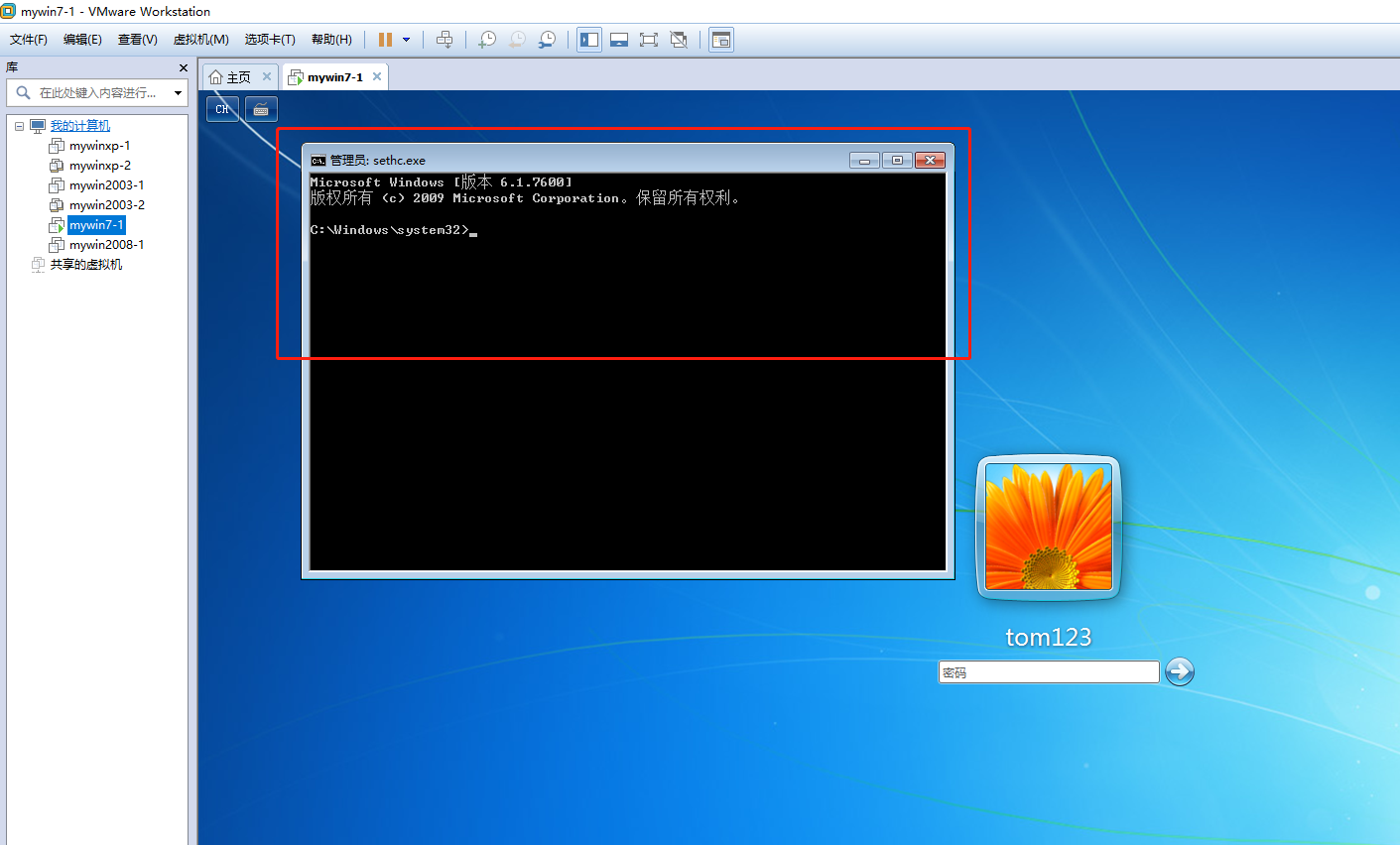Open the 虚拟机(M) menu

tap(201, 40)
